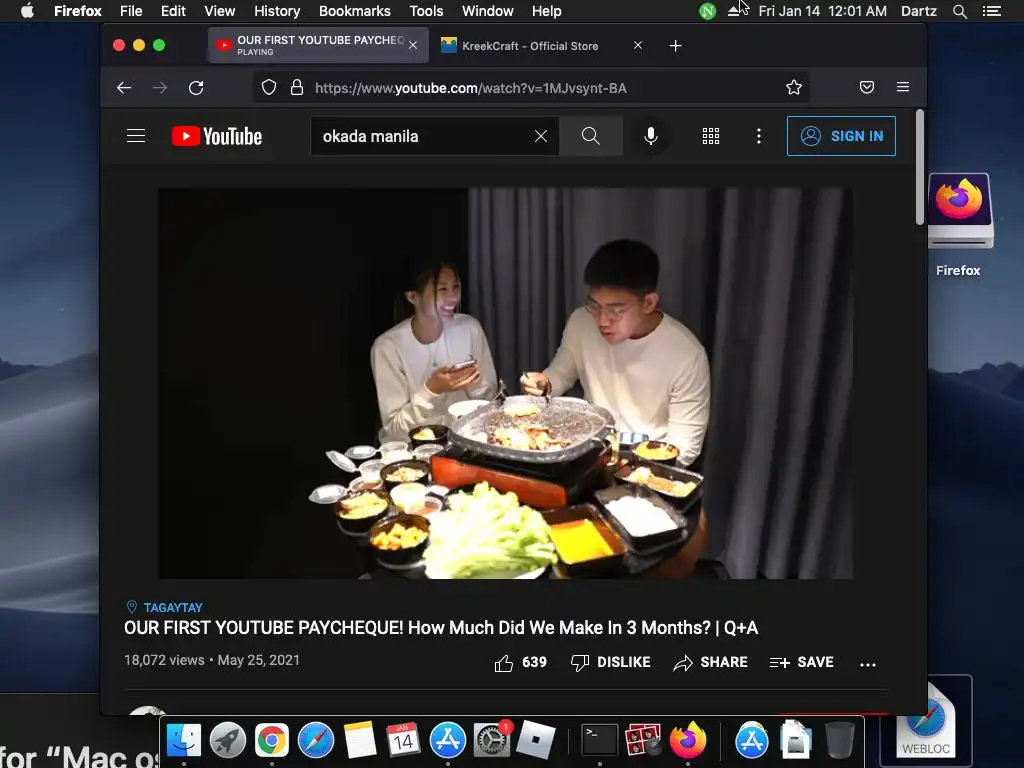Select the OUR FIRST YOUTUBE PAYCHEQUE tab

pos(319,45)
